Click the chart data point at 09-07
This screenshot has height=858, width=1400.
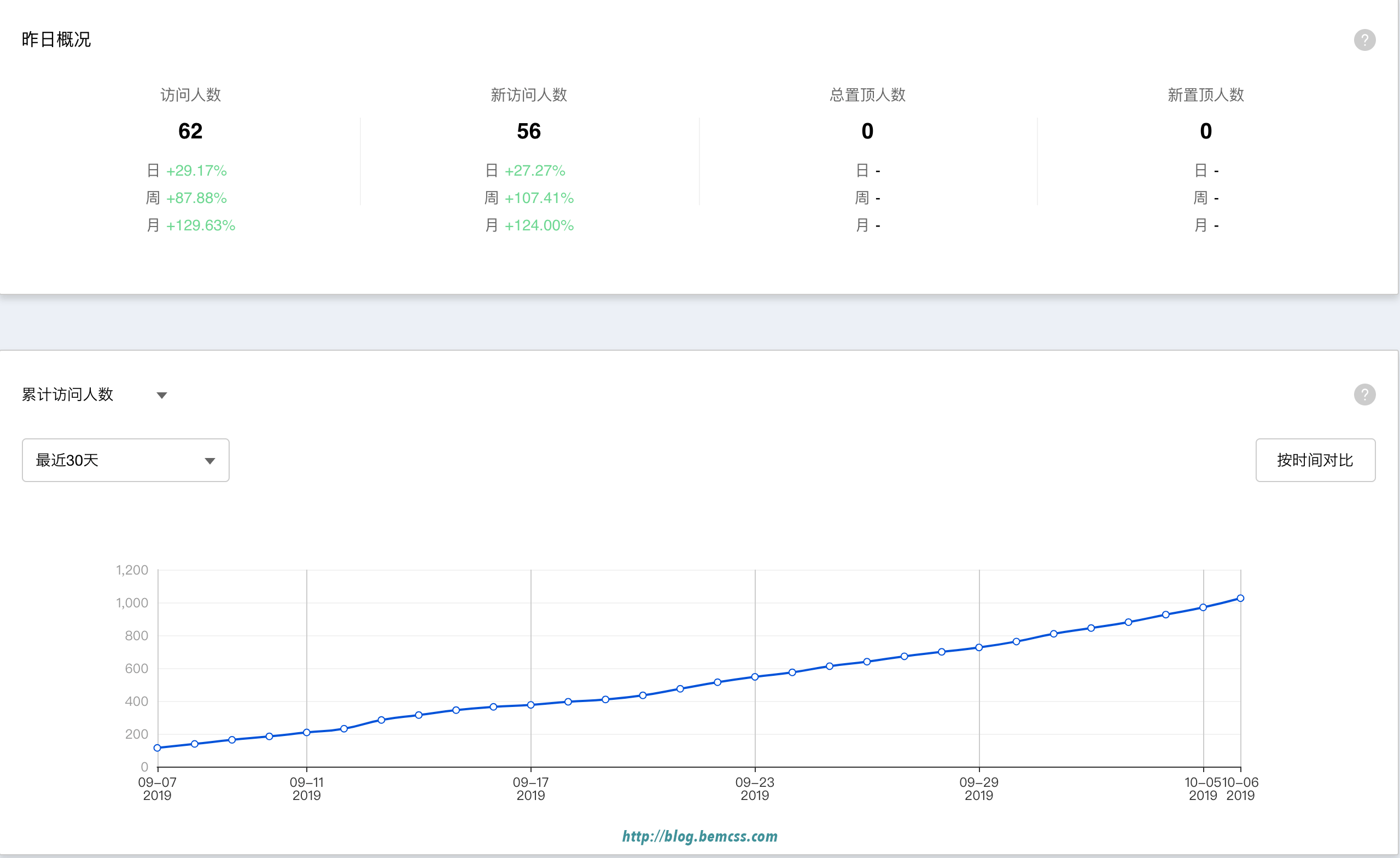point(157,747)
